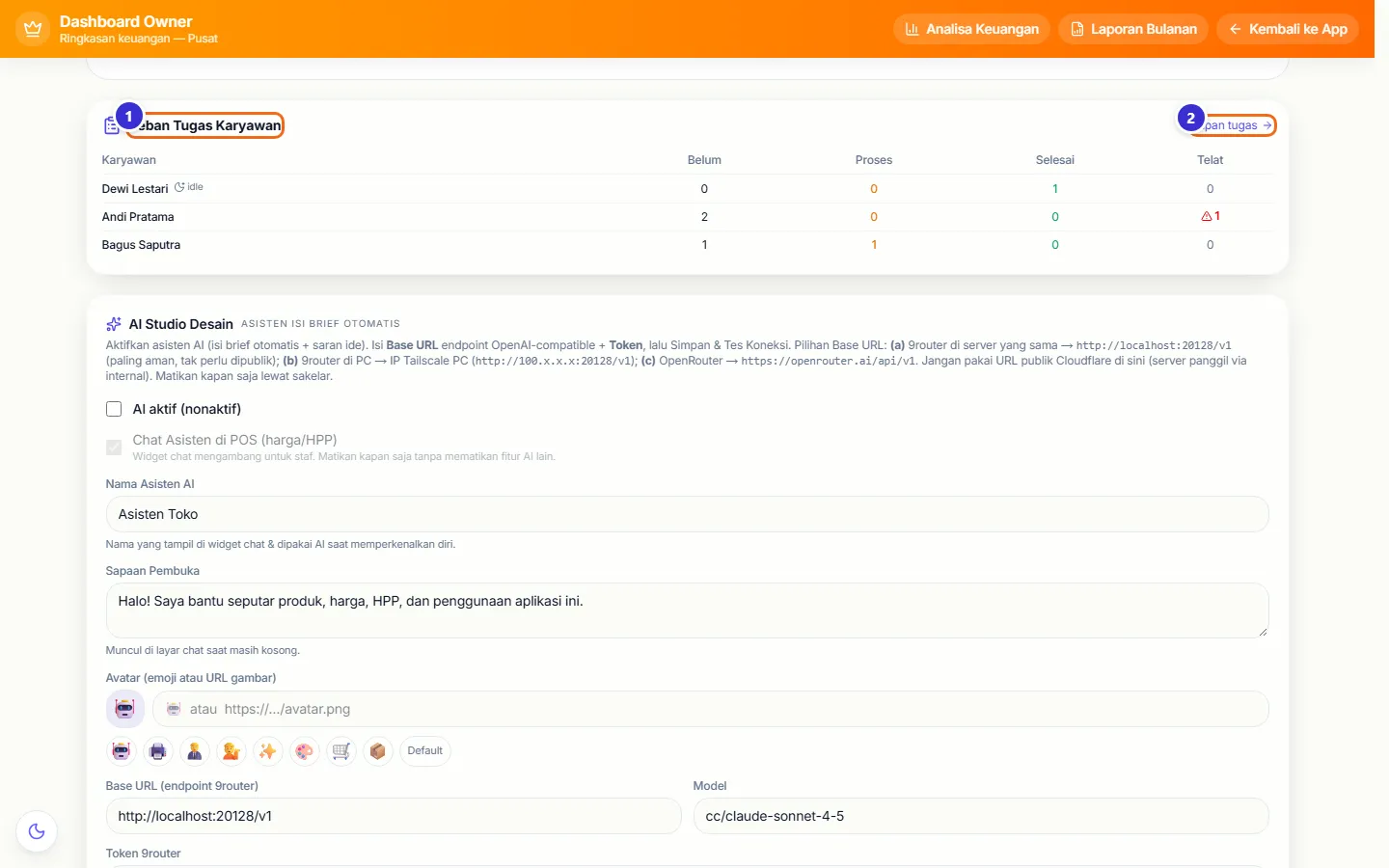Click the Karyawan column header
Screen dimensions: 1389x868
tap(129, 160)
